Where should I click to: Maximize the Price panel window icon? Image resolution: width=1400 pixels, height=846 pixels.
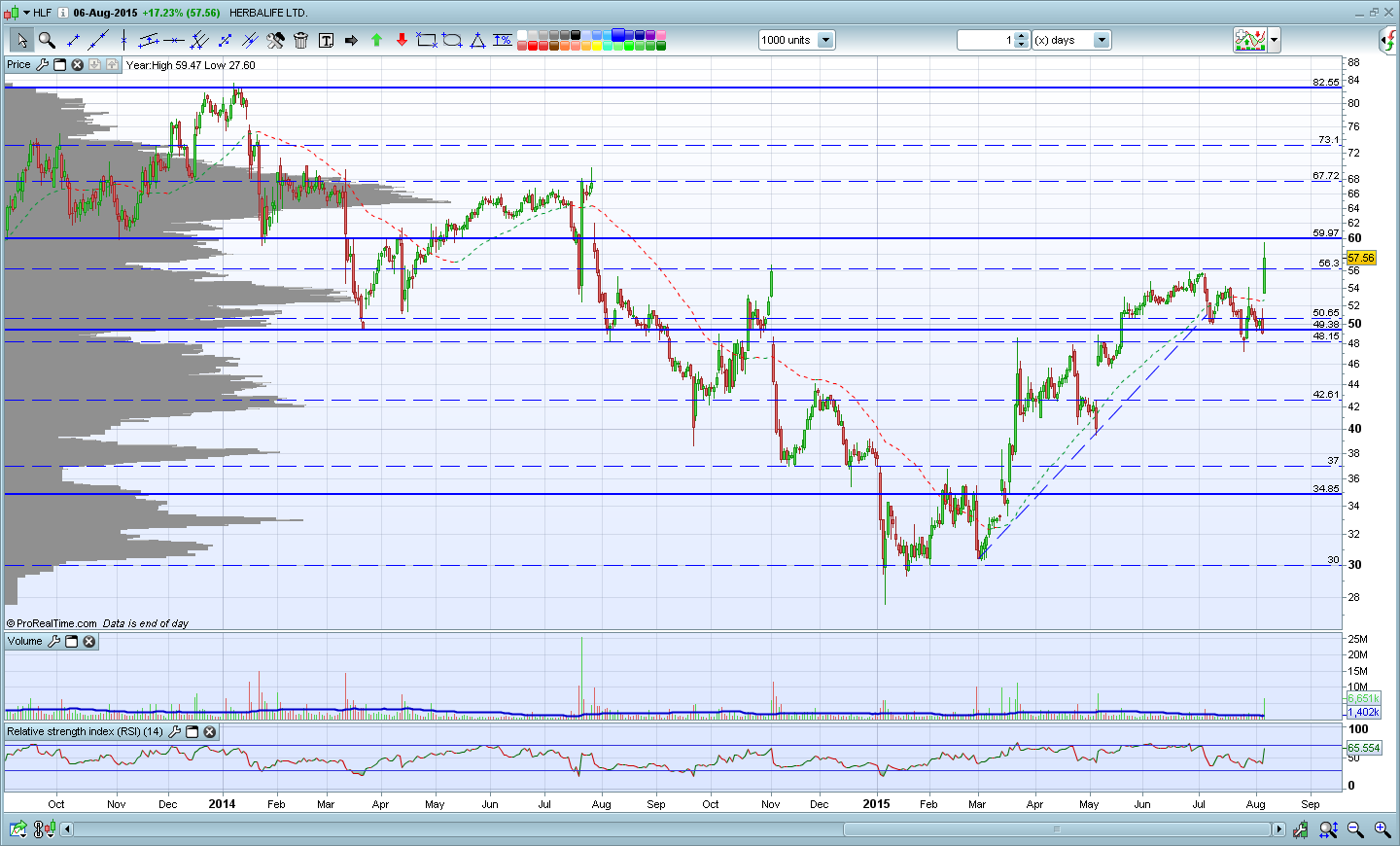point(59,65)
